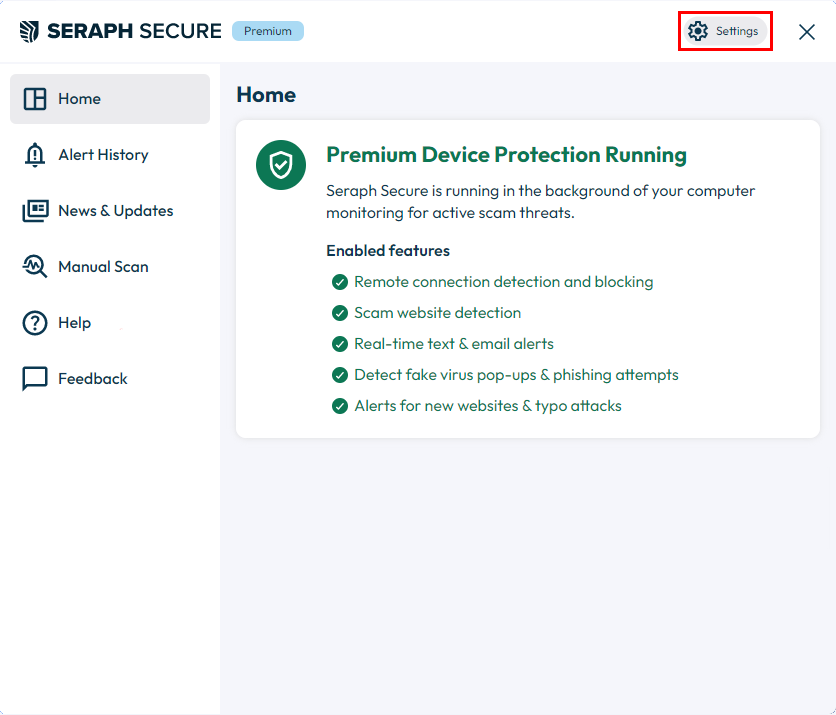The width and height of the screenshot is (836, 715).
Task: Click the News & Updates newspaper icon
Action: point(35,211)
